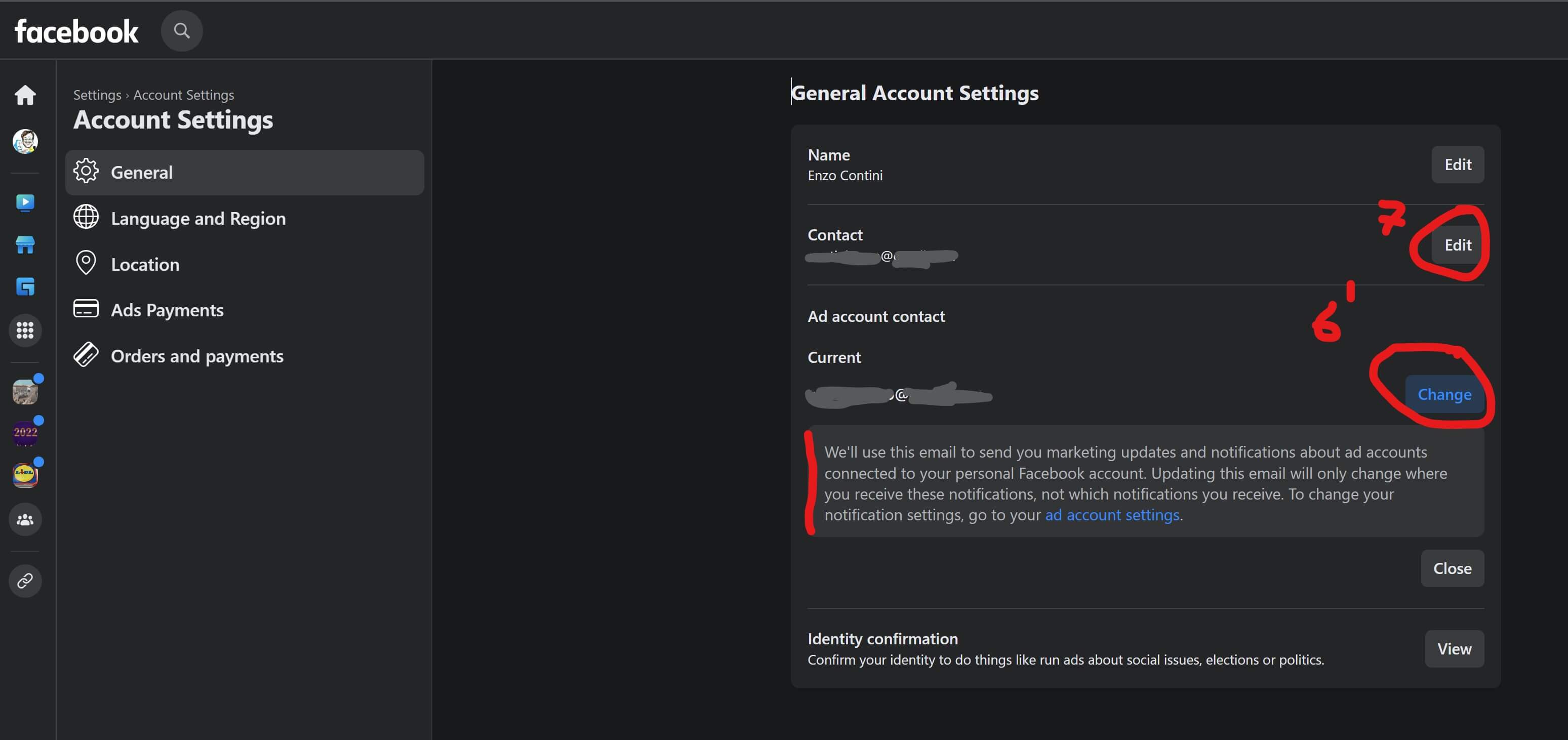Select the General settings tab

pyautogui.click(x=244, y=172)
